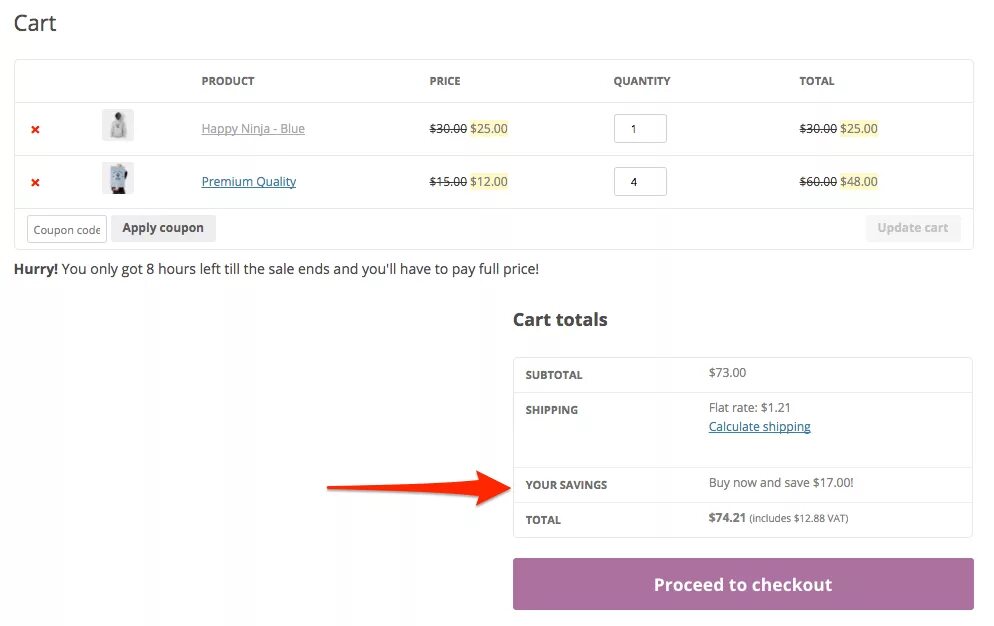The image size is (994, 626).
Task: Open the Happy Ninja - Blue link
Action: 253,129
